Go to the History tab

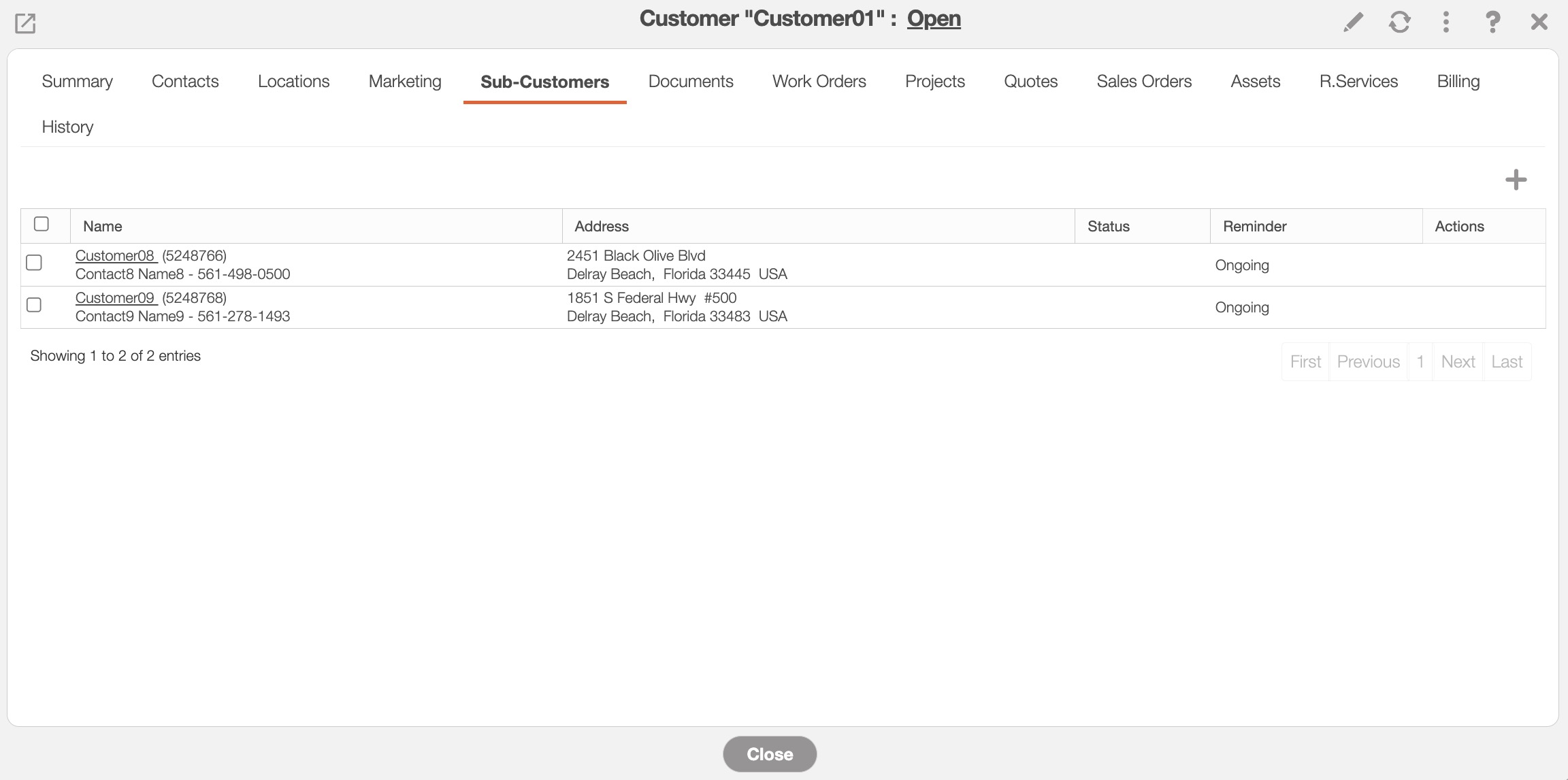tap(67, 127)
